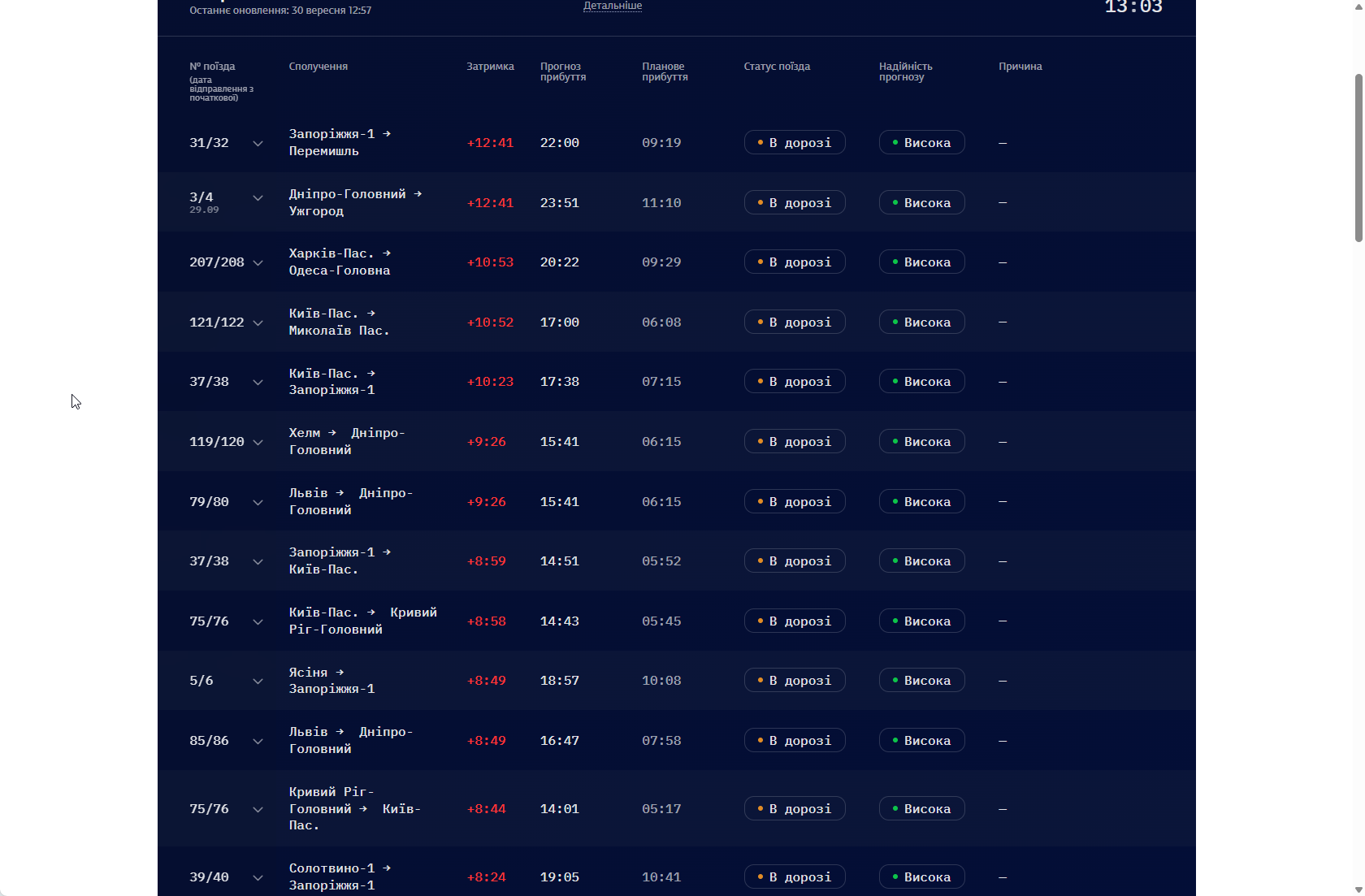Expand train 39/40 row chevron
This screenshot has width=1365, height=896.
(258, 878)
